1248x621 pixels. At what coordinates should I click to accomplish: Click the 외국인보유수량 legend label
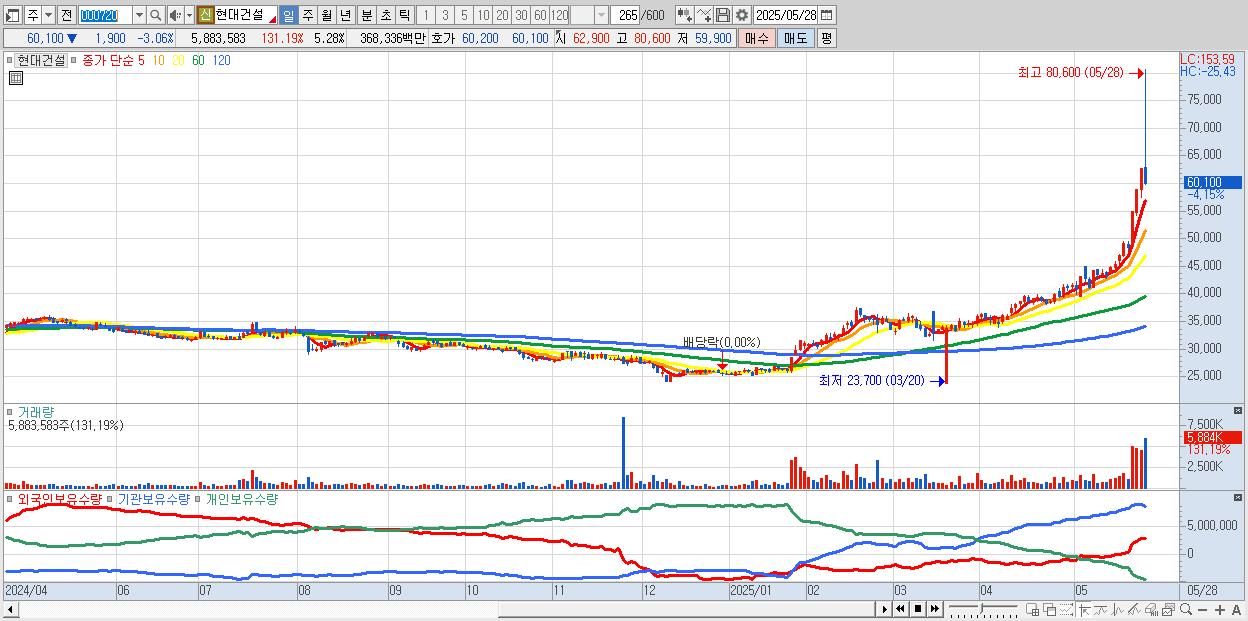click(60, 498)
